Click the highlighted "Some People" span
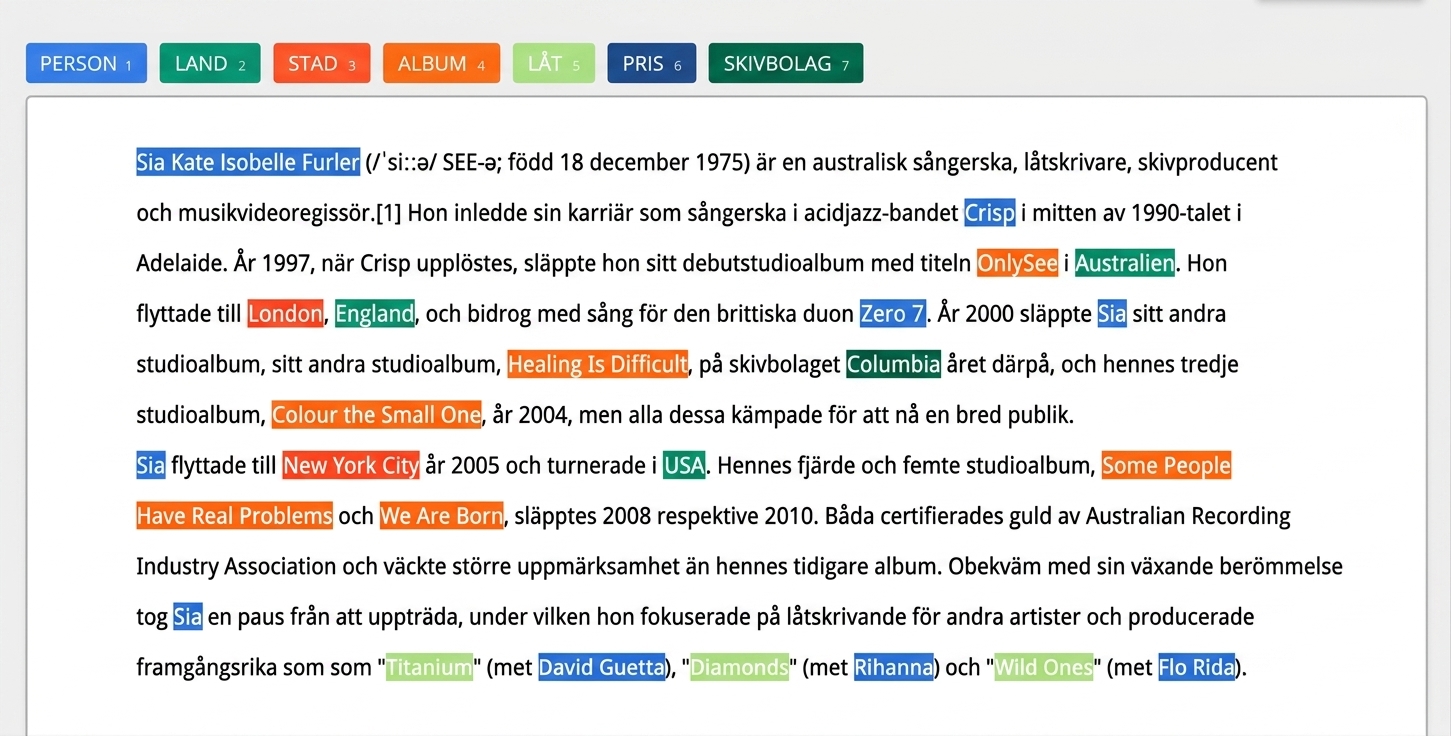Screen dimensions: 1451x736 point(1166,465)
